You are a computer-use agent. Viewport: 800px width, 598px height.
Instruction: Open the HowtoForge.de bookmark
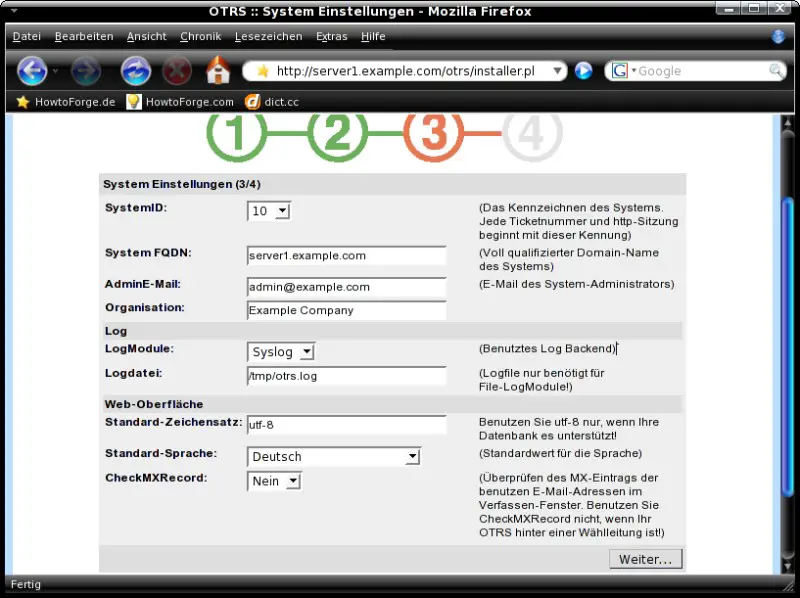[66, 102]
